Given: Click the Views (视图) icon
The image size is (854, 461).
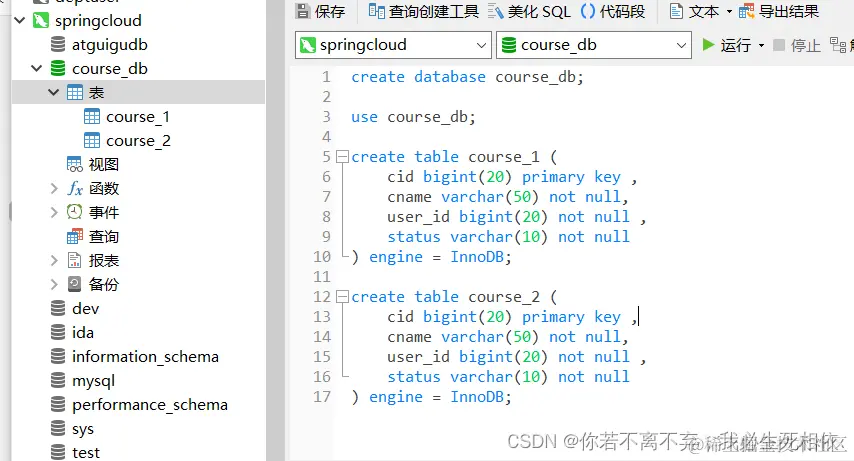Looking at the screenshot, I should coord(75,165).
